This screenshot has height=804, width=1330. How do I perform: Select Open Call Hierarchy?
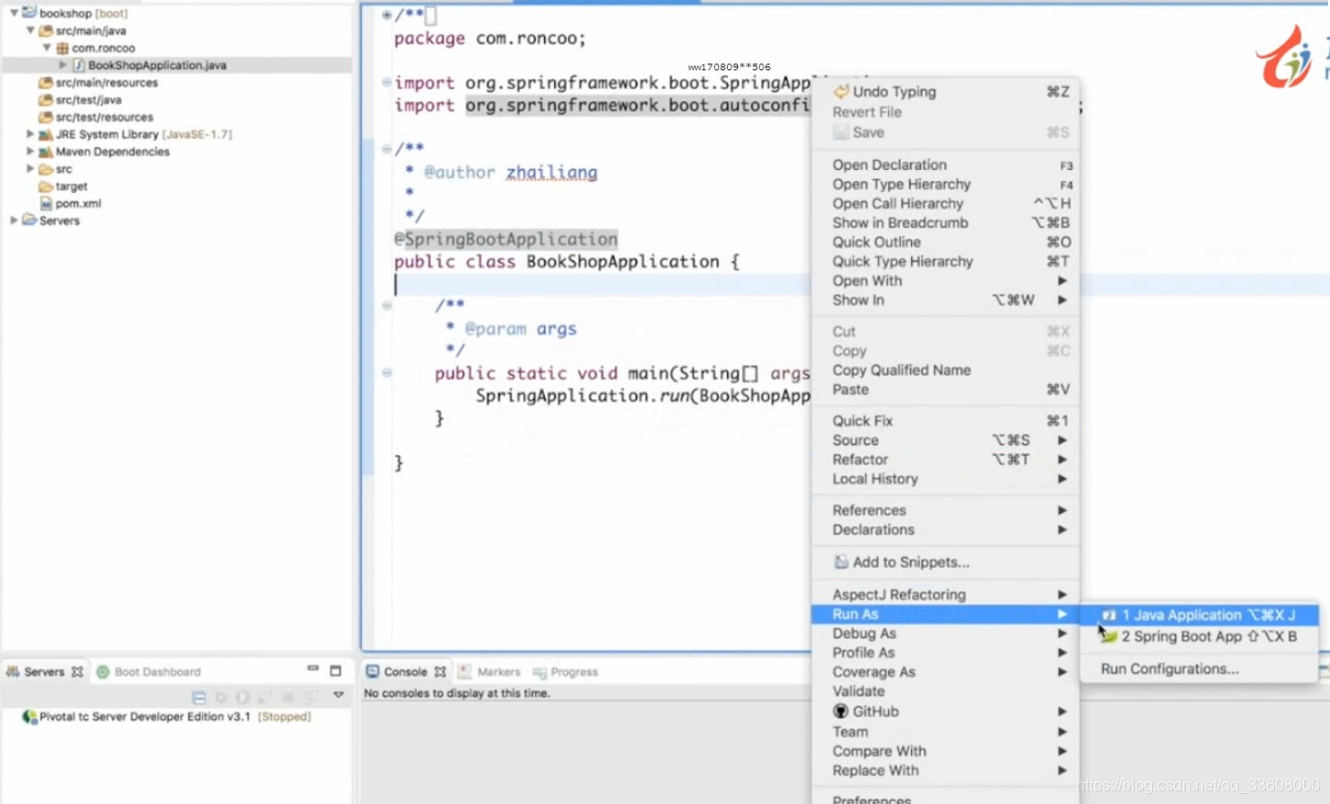coord(945,203)
